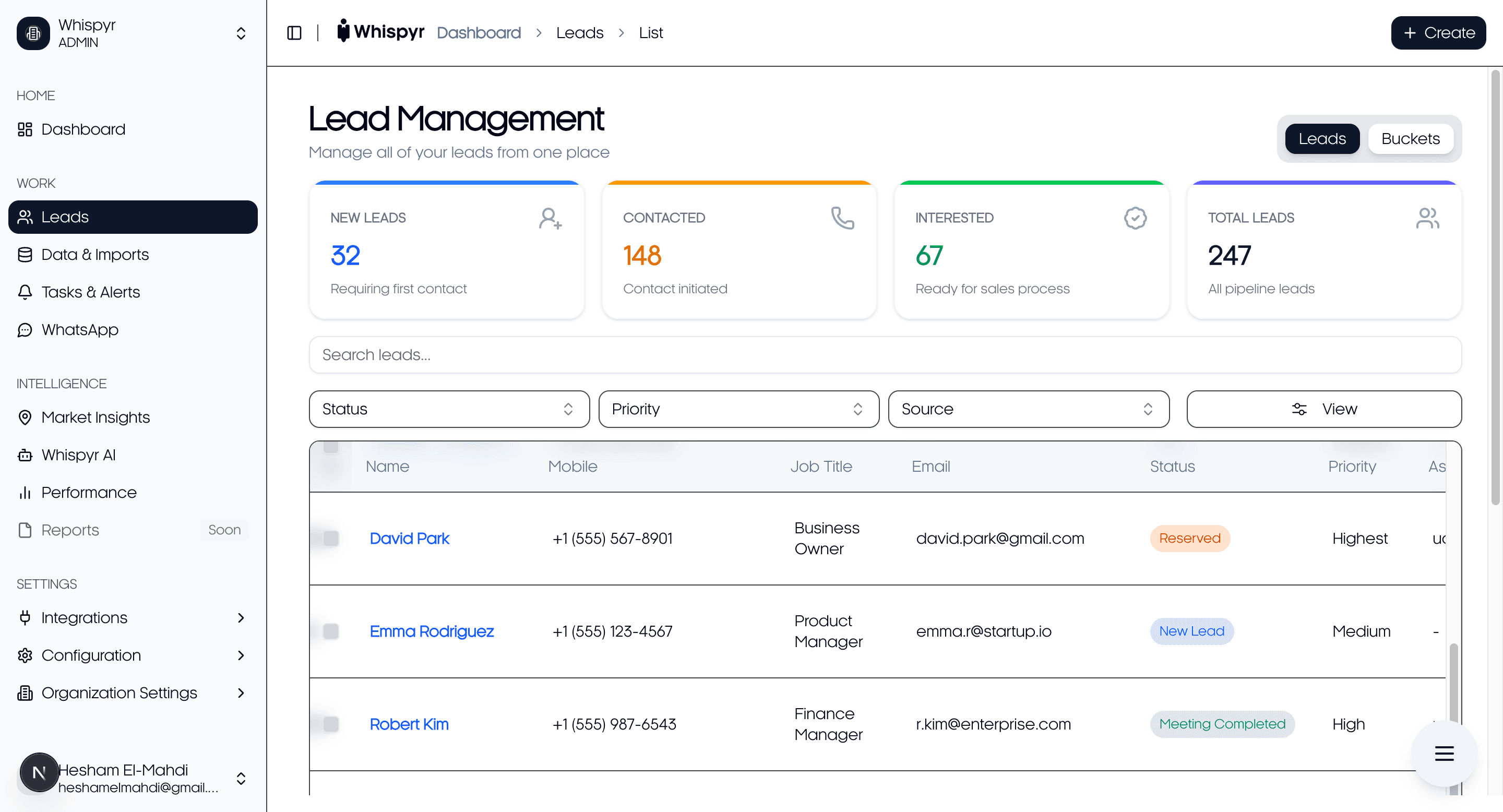The width and height of the screenshot is (1503, 812).
Task: Open Tasks & Alerts bell item
Action: (x=90, y=292)
